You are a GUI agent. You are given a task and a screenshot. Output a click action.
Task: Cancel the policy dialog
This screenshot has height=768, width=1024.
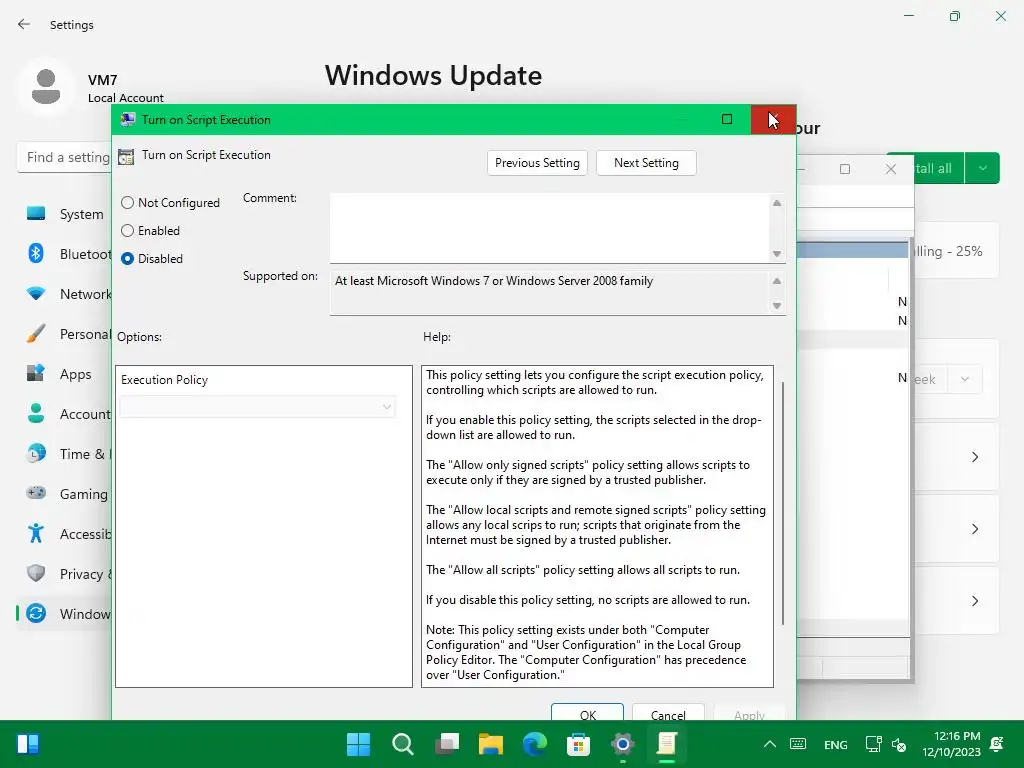click(668, 713)
